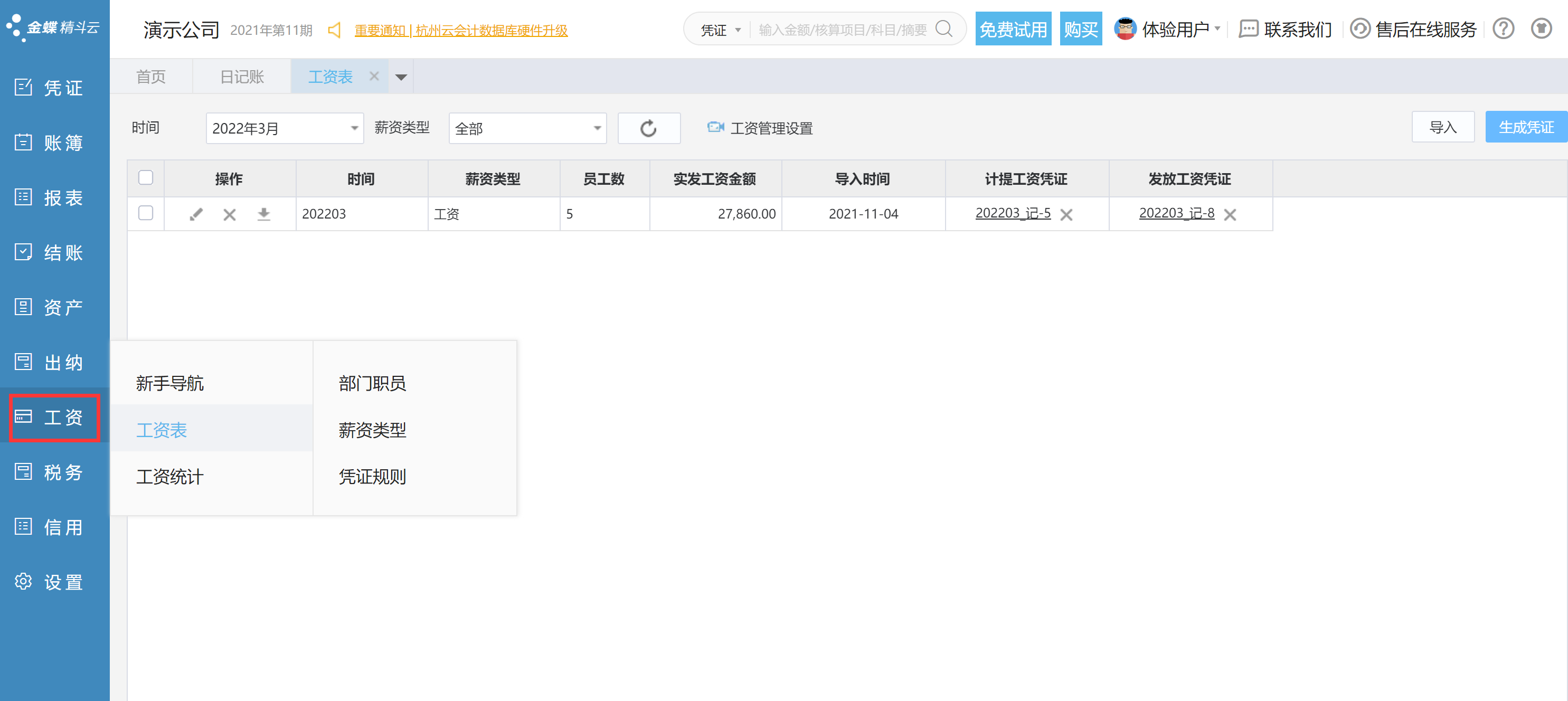The image size is (1568, 701).
Task: Click the skin theme shirt icon
Action: click(1541, 29)
